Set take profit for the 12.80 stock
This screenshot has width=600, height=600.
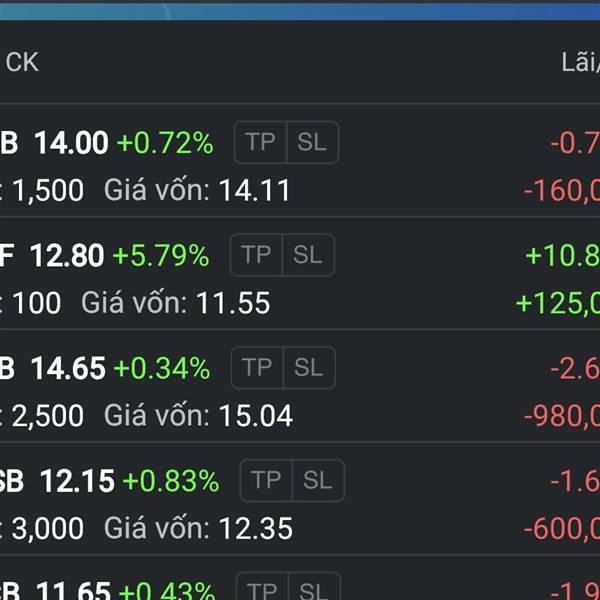tap(256, 256)
